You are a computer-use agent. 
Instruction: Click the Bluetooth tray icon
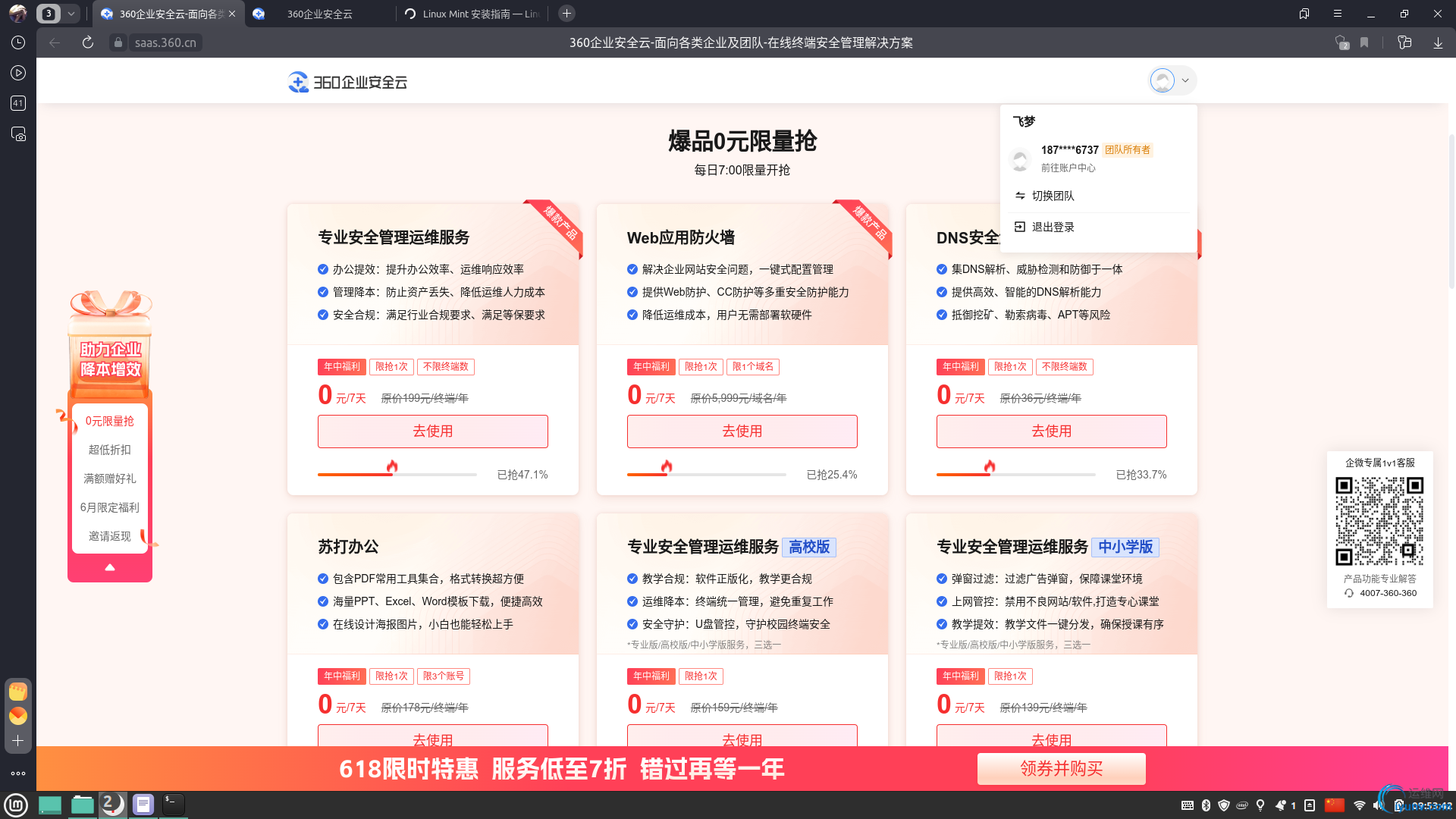click(1206, 805)
